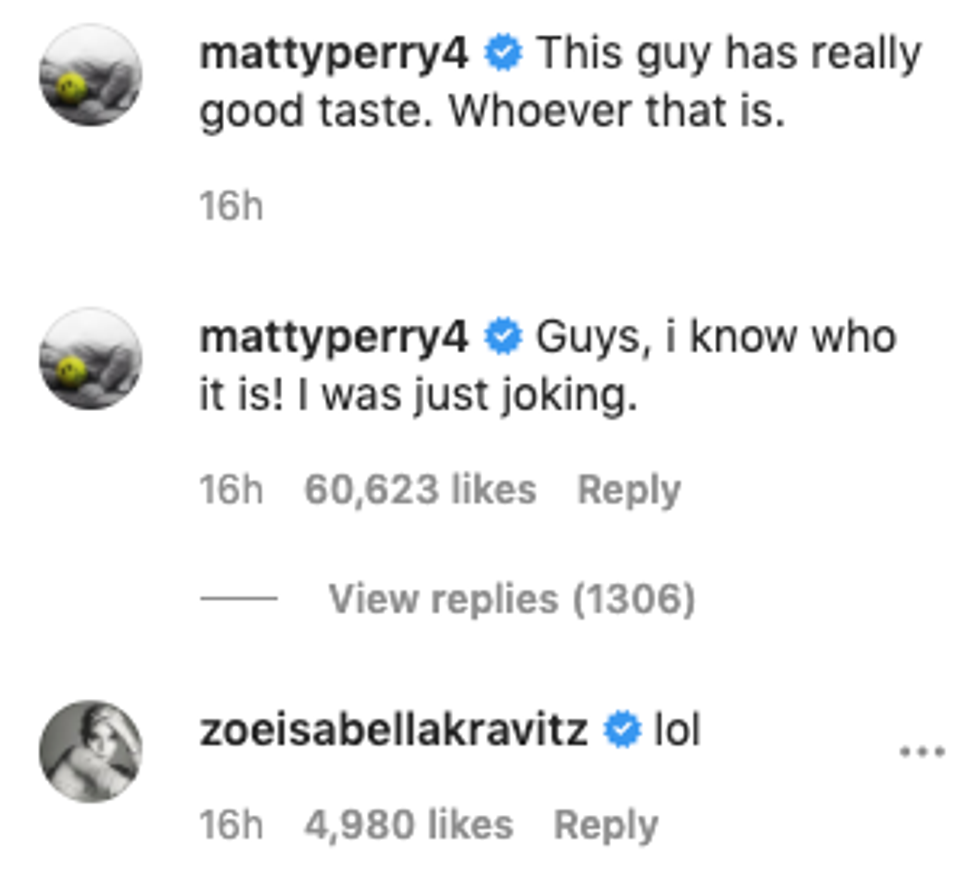The image size is (980, 893).
Task: Open the avatar beside "Guys, i know who" comment
Action: coord(91,359)
